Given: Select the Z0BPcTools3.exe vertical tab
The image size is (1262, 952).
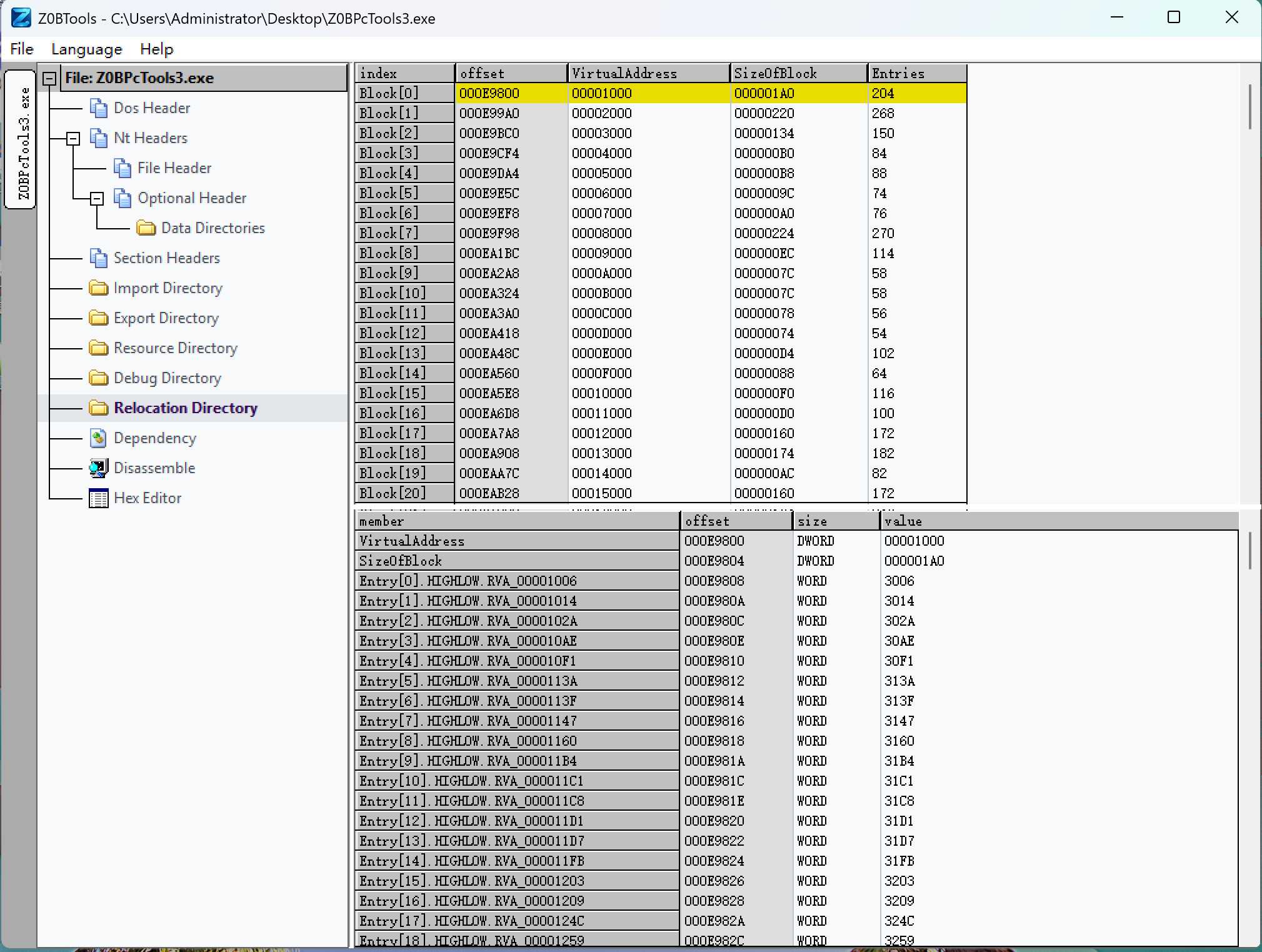Looking at the screenshot, I should click(x=20, y=139).
